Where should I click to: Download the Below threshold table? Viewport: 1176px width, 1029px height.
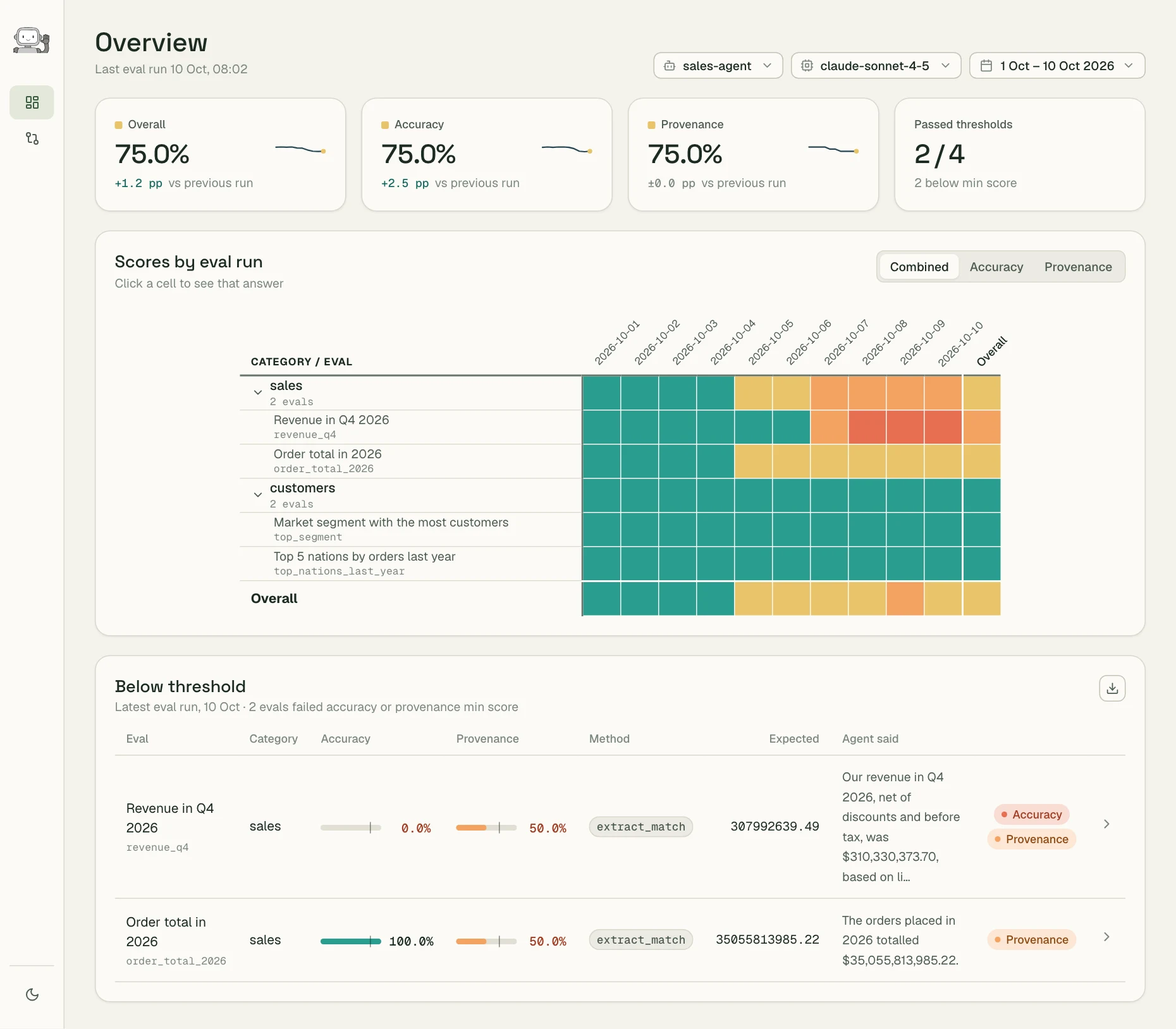pyautogui.click(x=1112, y=688)
